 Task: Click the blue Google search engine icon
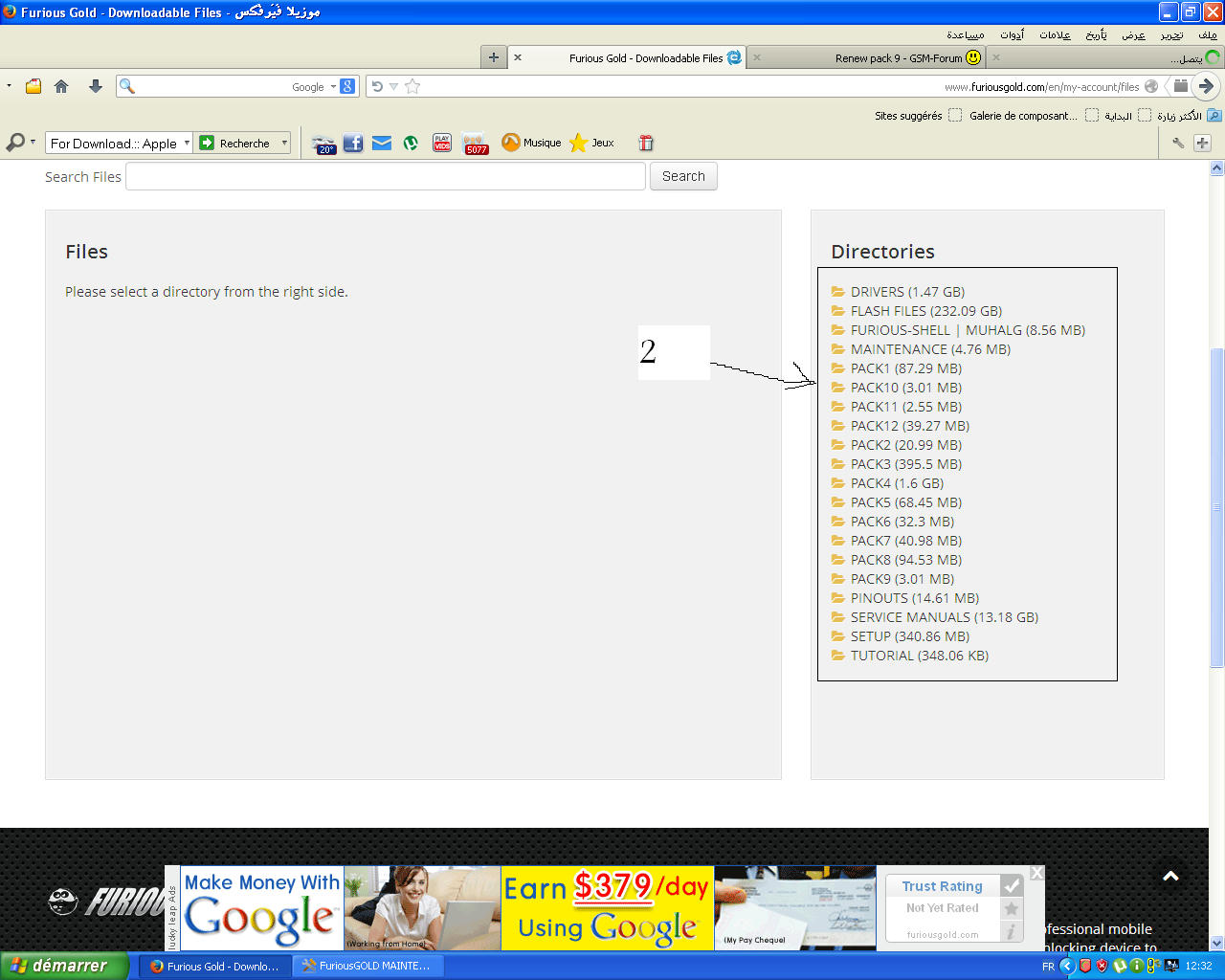tap(347, 86)
